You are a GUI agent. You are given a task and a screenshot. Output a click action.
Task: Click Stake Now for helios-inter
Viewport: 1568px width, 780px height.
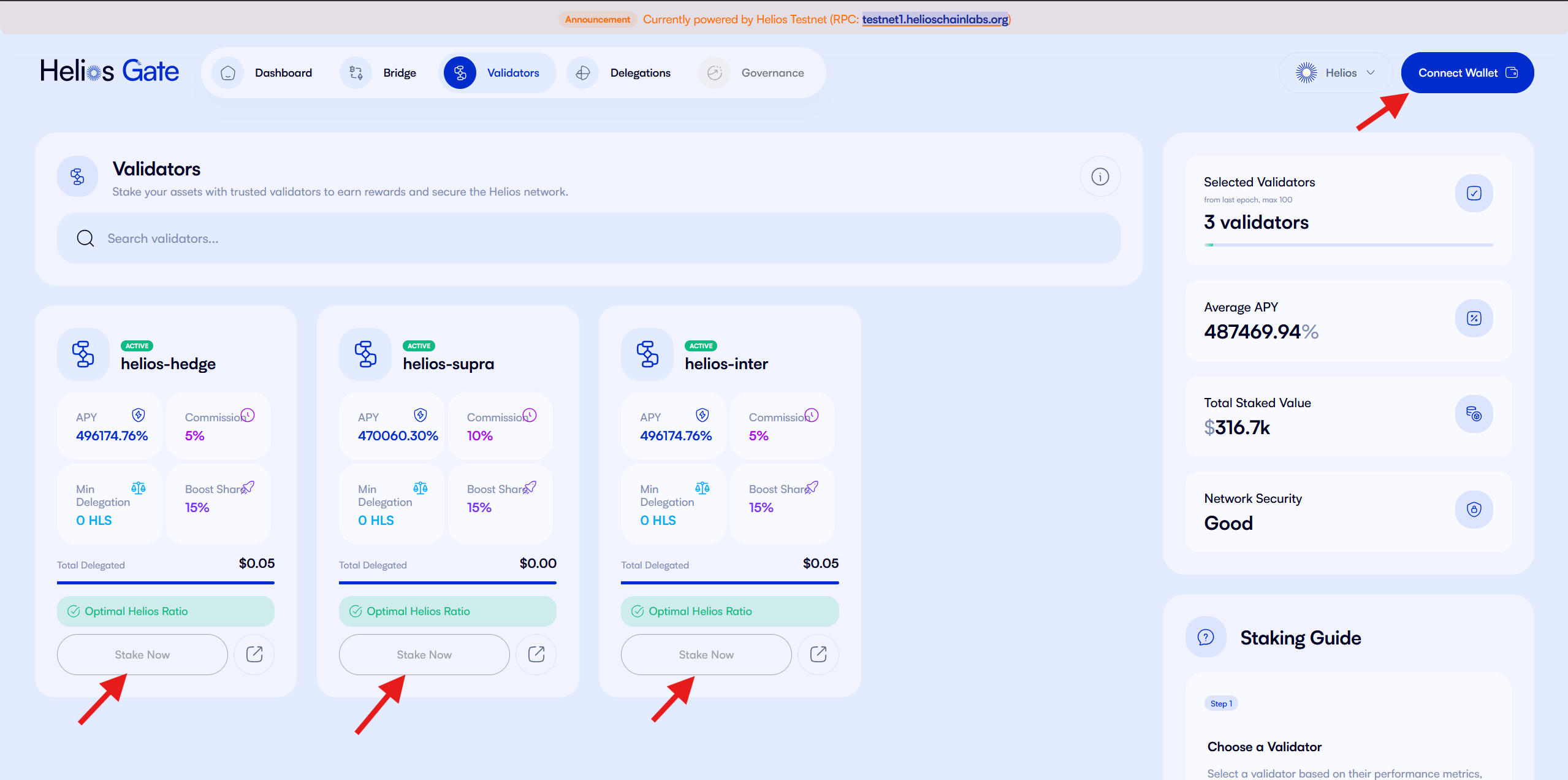(706, 655)
